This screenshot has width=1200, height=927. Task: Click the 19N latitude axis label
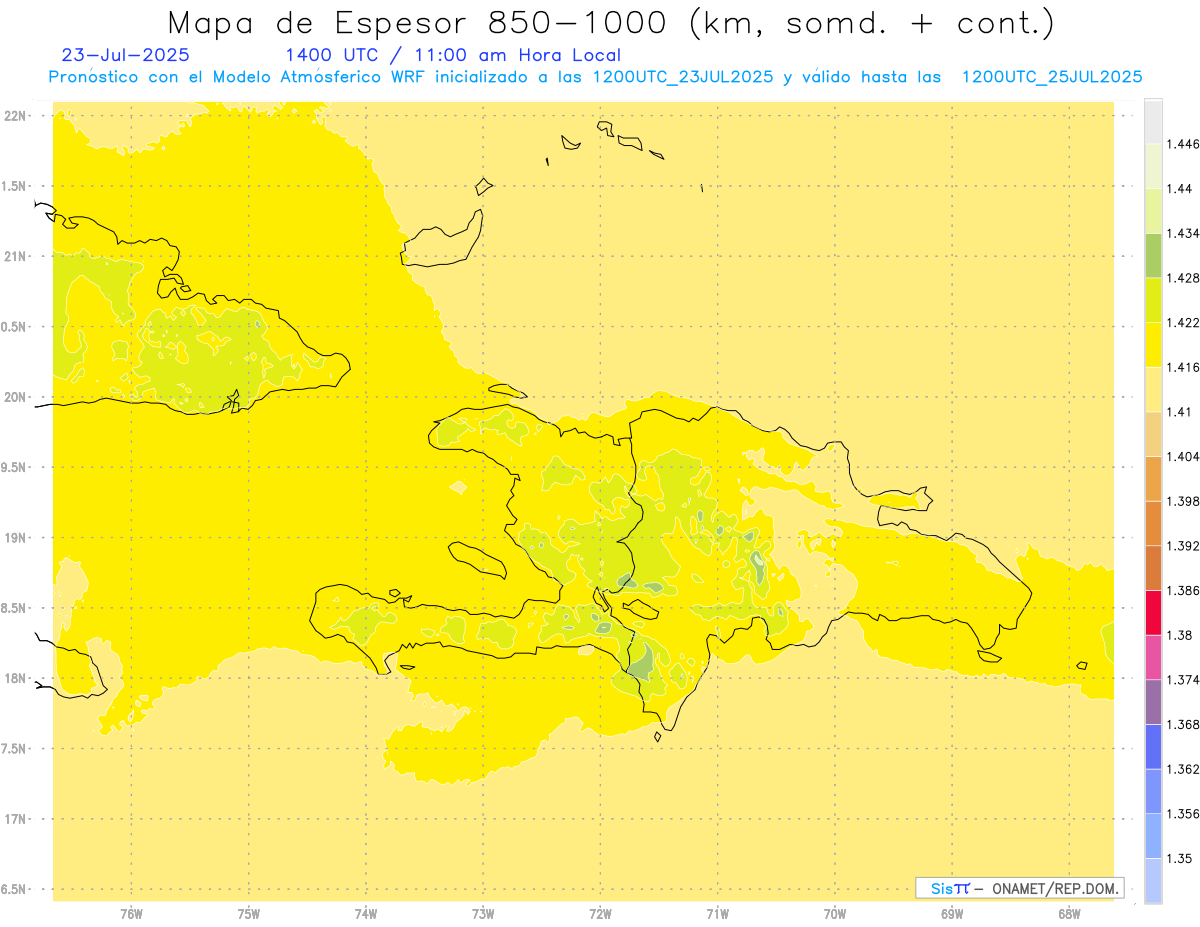click(15, 538)
